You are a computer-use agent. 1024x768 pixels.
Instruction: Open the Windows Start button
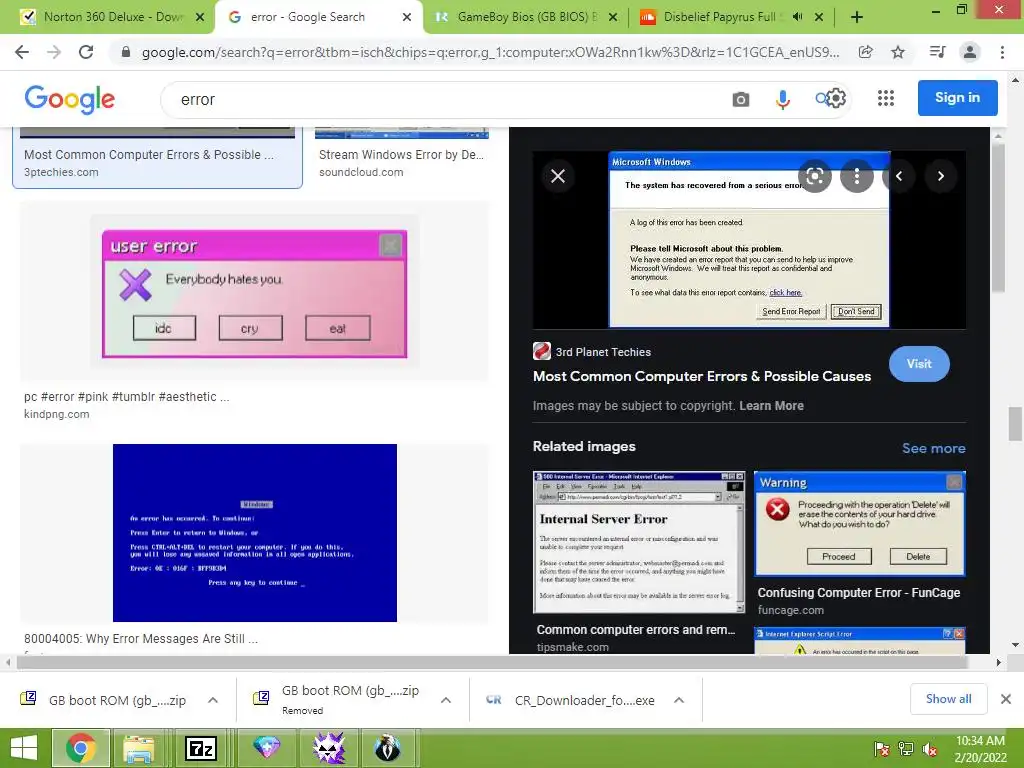[24, 748]
